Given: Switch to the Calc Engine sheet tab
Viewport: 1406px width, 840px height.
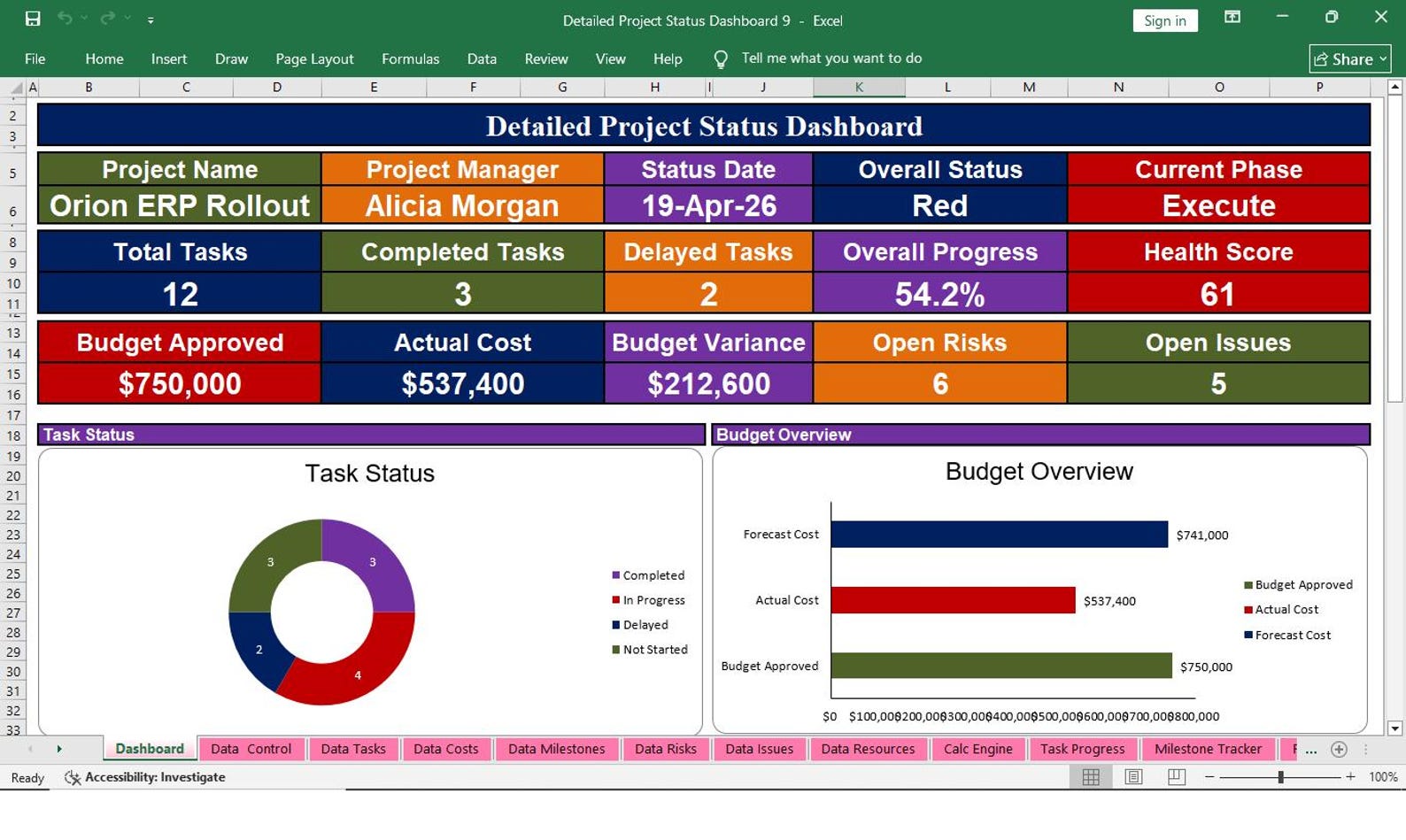Looking at the screenshot, I should pyautogui.click(x=977, y=749).
